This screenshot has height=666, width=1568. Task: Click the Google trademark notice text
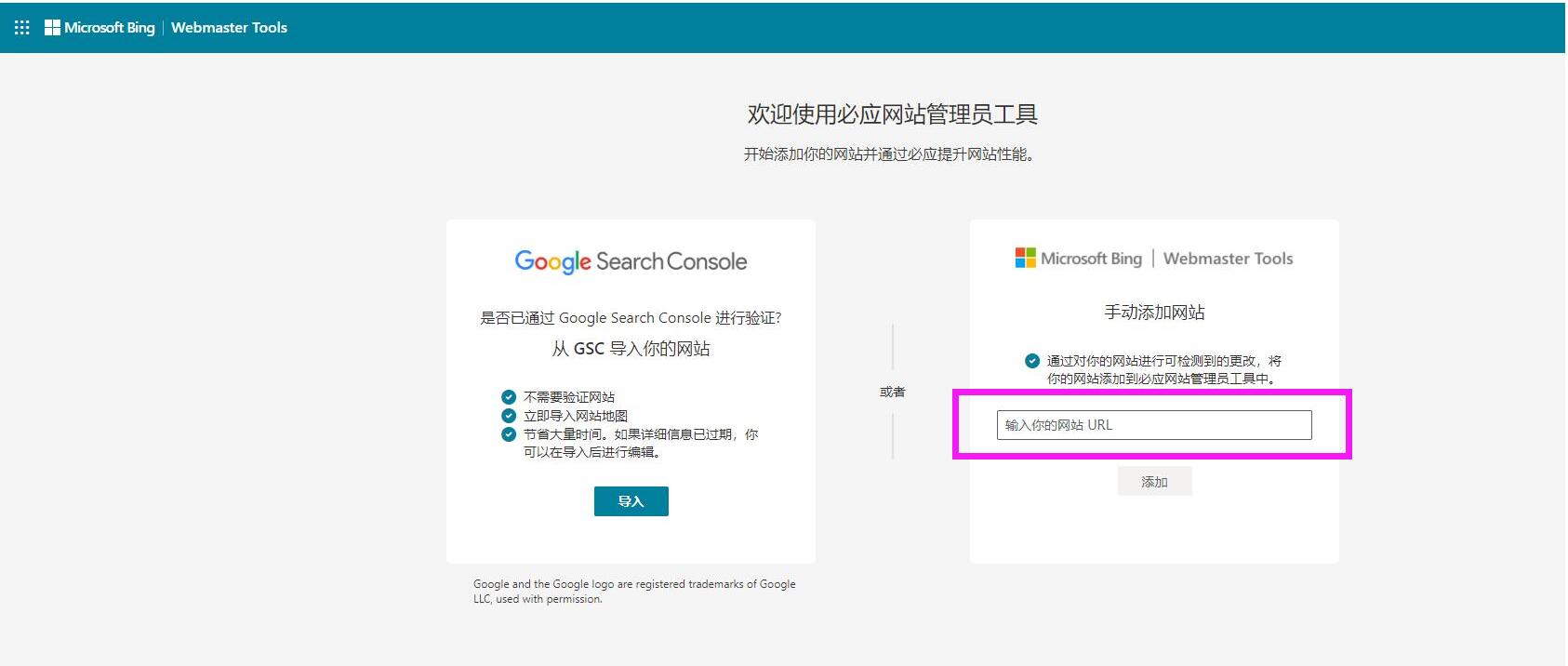point(634,592)
